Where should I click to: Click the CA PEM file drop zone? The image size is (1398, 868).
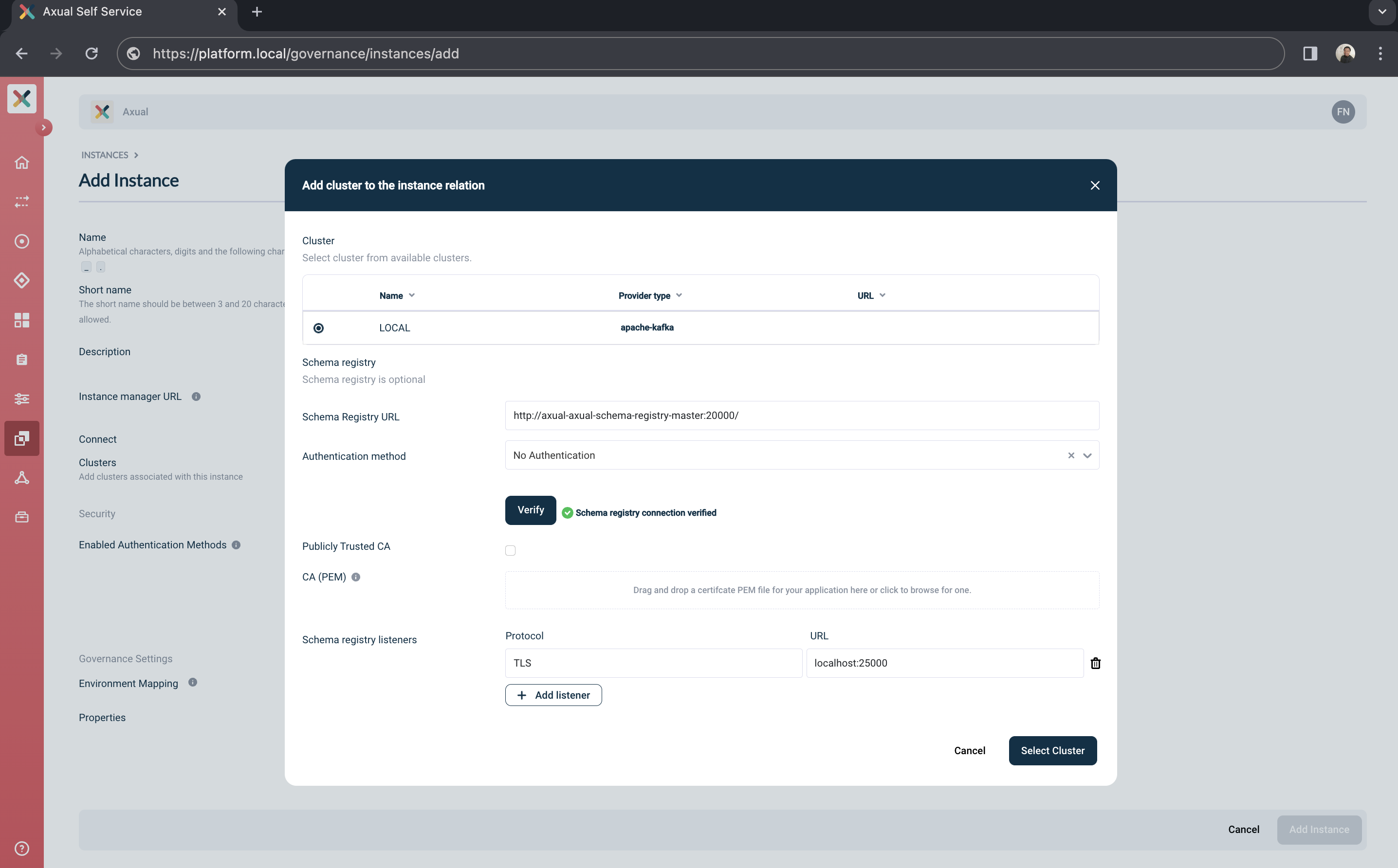802,590
